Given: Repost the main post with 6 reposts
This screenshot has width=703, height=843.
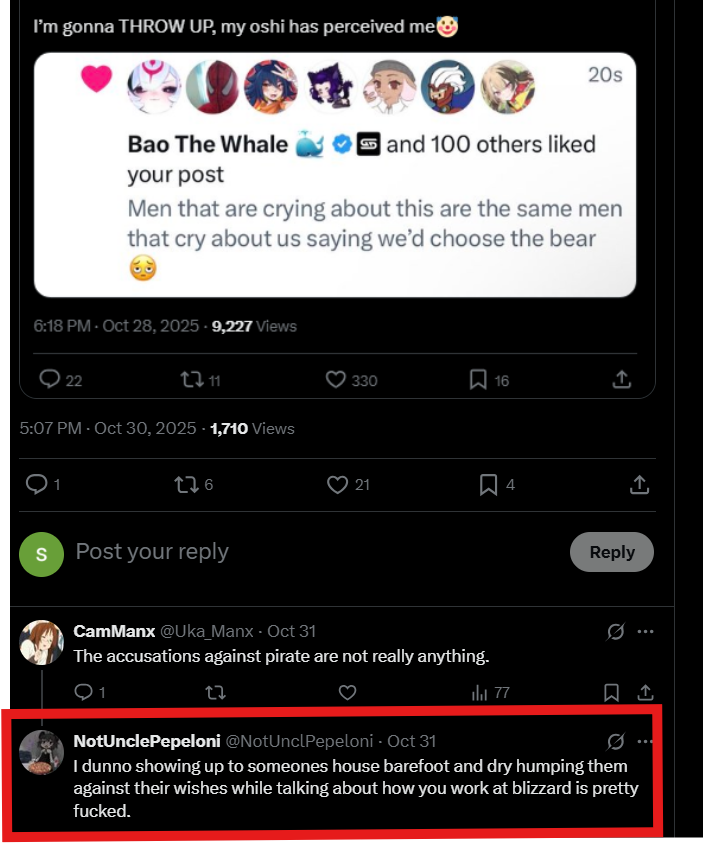Looking at the screenshot, I should point(186,485).
